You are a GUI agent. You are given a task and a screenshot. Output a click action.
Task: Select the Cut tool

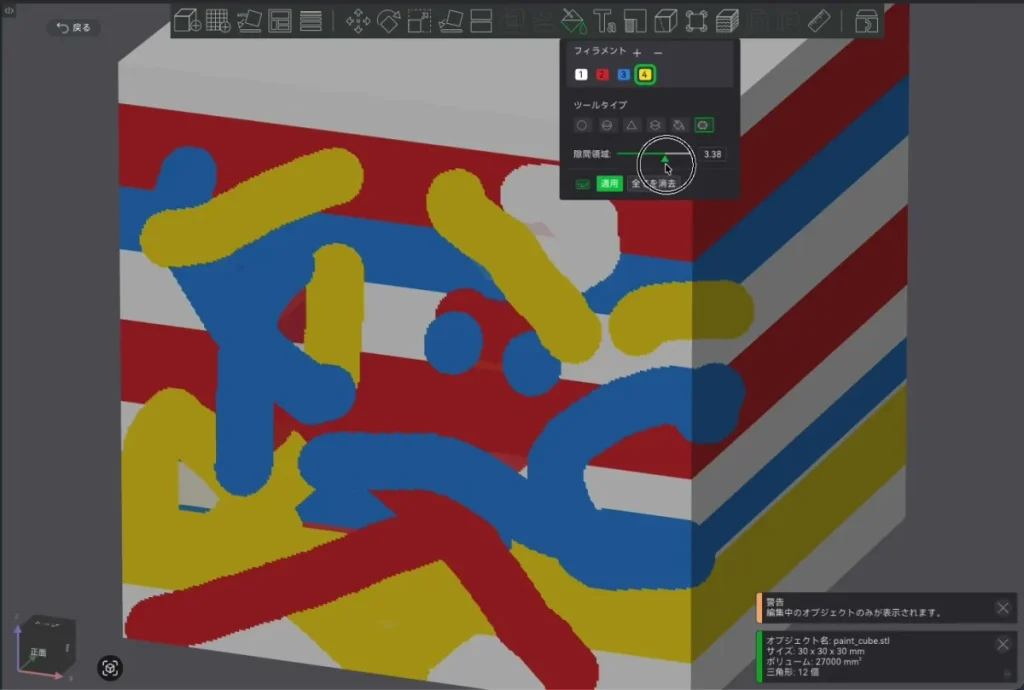pos(481,21)
